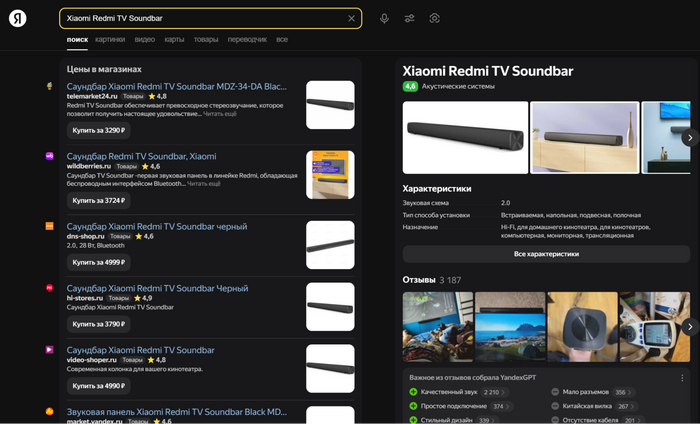
Task: Start voice search with microphone icon
Action: [x=384, y=18]
